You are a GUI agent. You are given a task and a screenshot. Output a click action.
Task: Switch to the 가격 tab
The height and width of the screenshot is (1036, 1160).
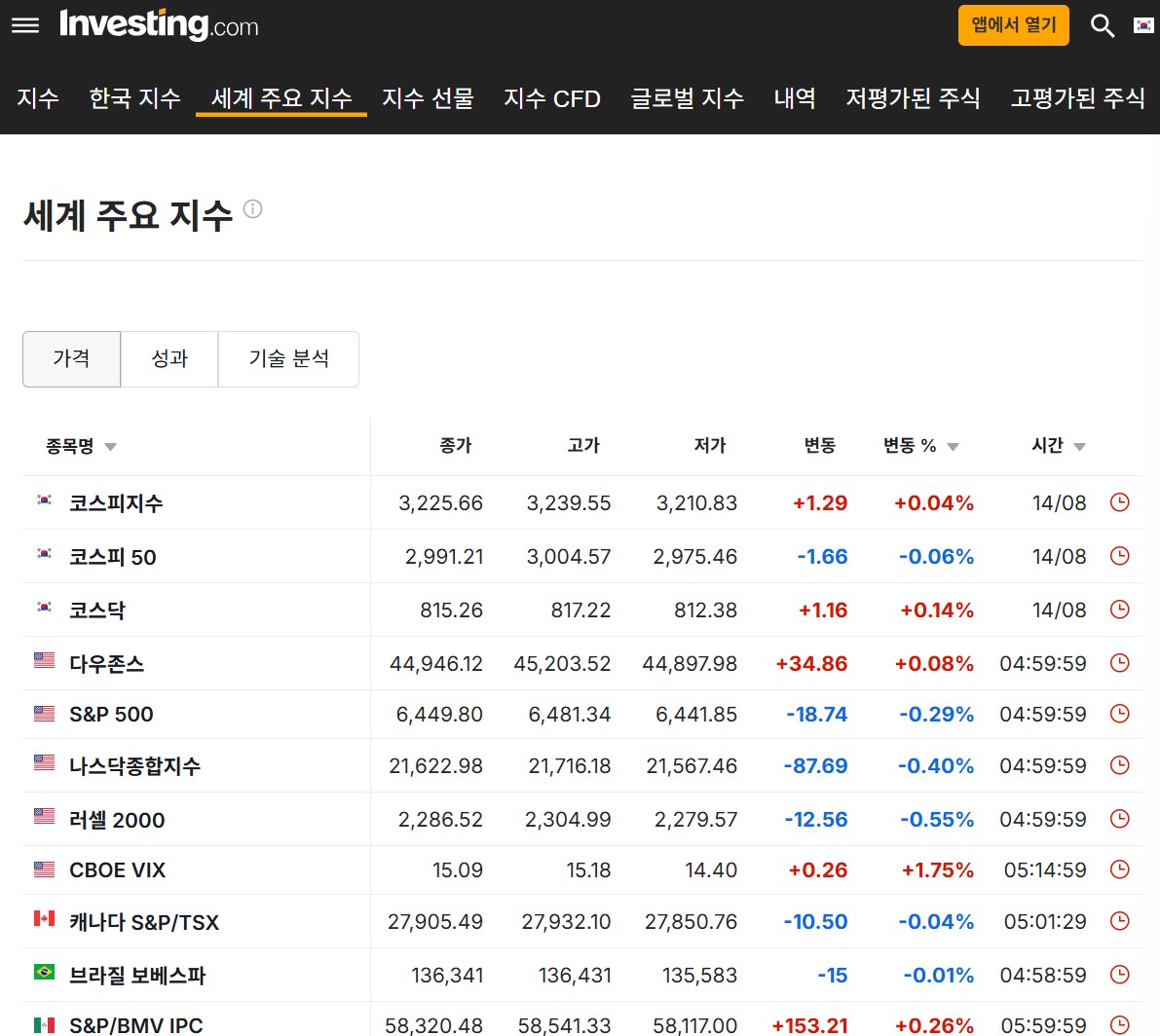click(72, 359)
